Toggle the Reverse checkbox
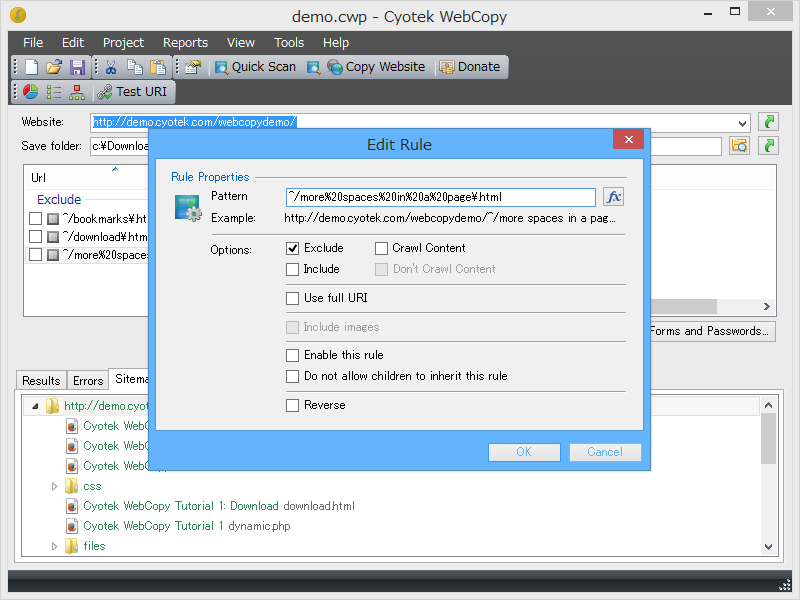This screenshot has height=600, width=800. (x=292, y=406)
